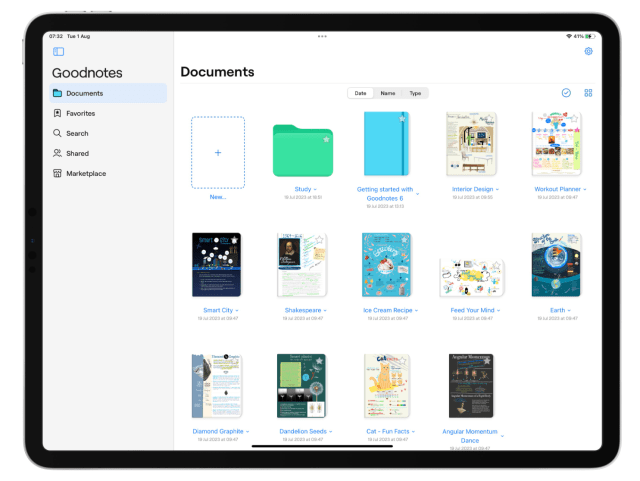Toggle favorite star on Dandelion Seeds
The width and height of the screenshot is (640, 481).
coord(320,361)
